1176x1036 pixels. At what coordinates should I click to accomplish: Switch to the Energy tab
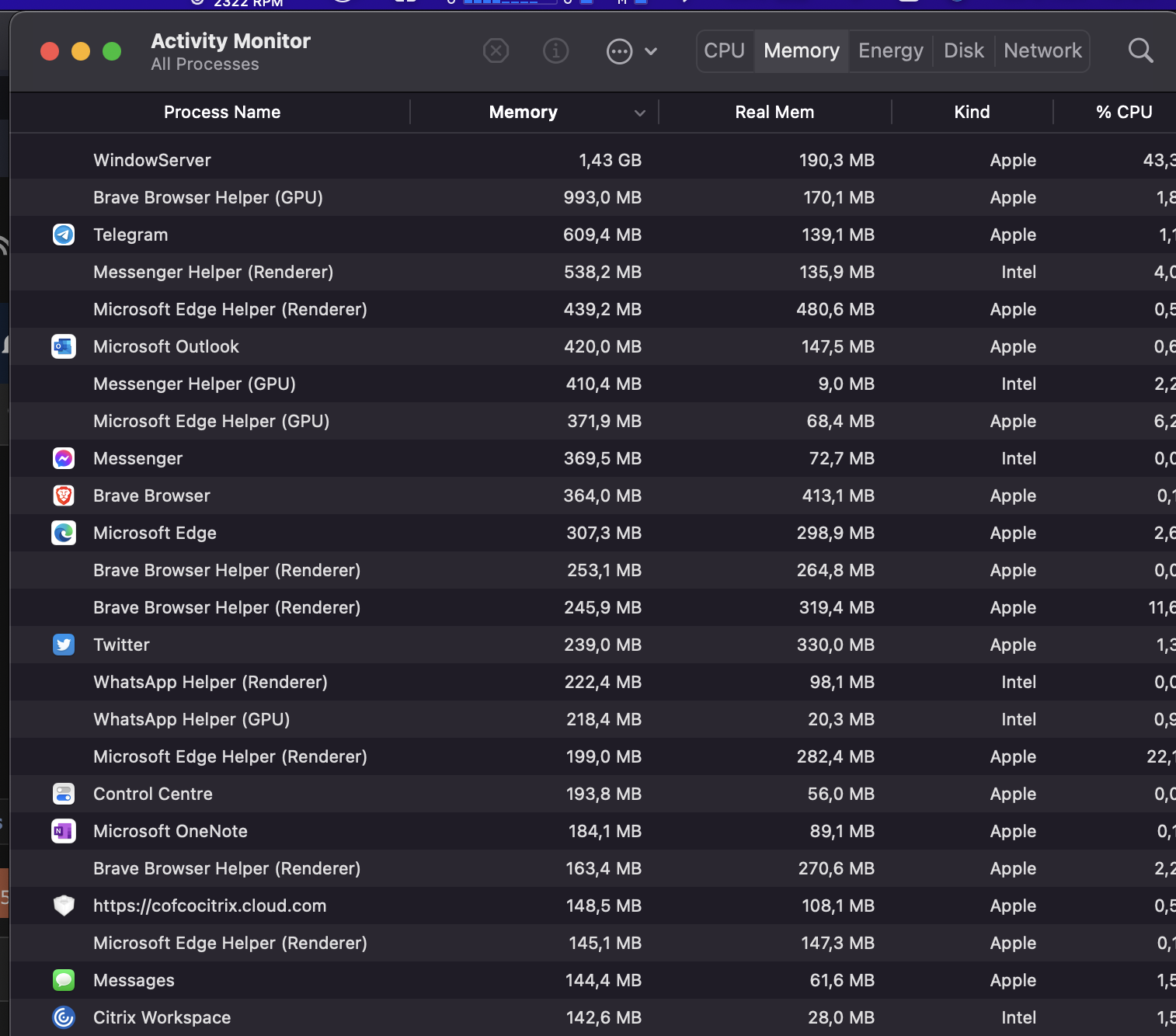[x=891, y=51]
